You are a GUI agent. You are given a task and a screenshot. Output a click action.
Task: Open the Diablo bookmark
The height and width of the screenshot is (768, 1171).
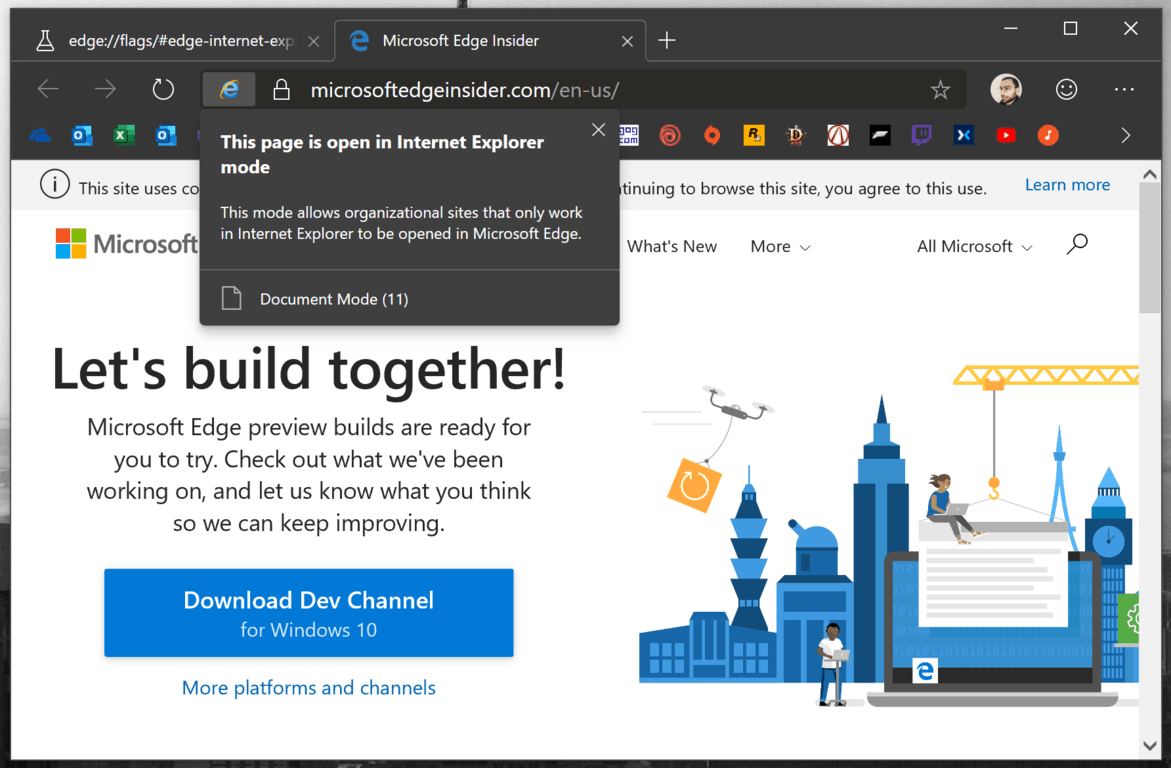[x=795, y=135]
